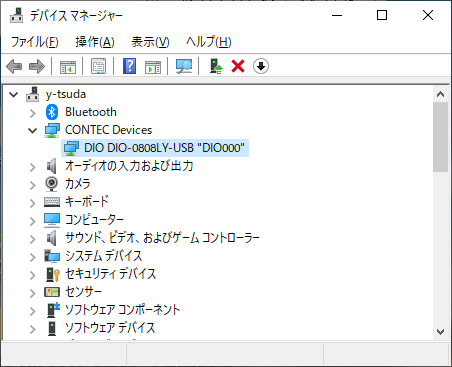Viewport: 452px width, 367px height.
Task: Click the サウンド、ビデオ speaker icon
Action: (x=51, y=238)
